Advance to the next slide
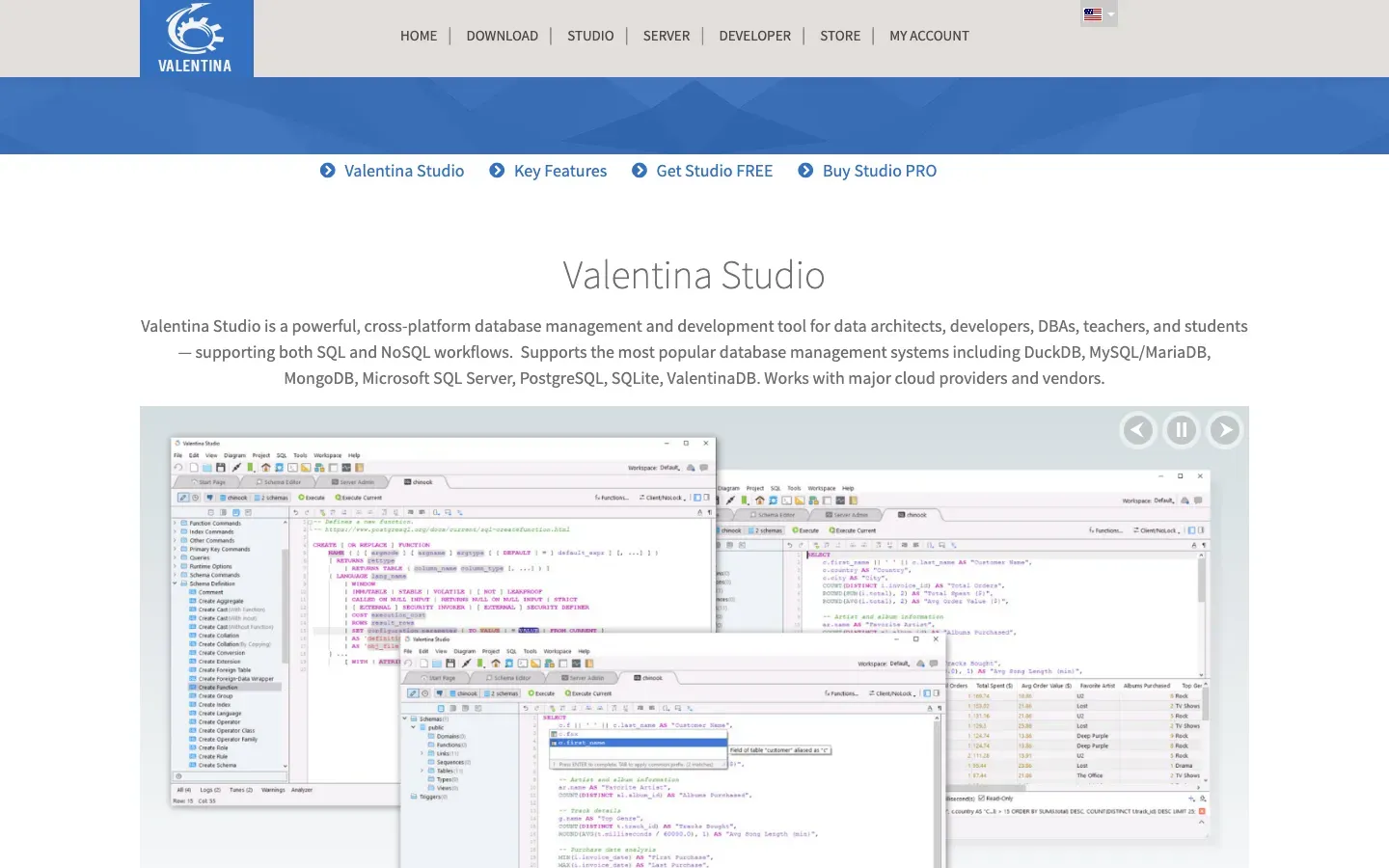Viewport: 1389px width, 868px height. [x=1225, y=430]
